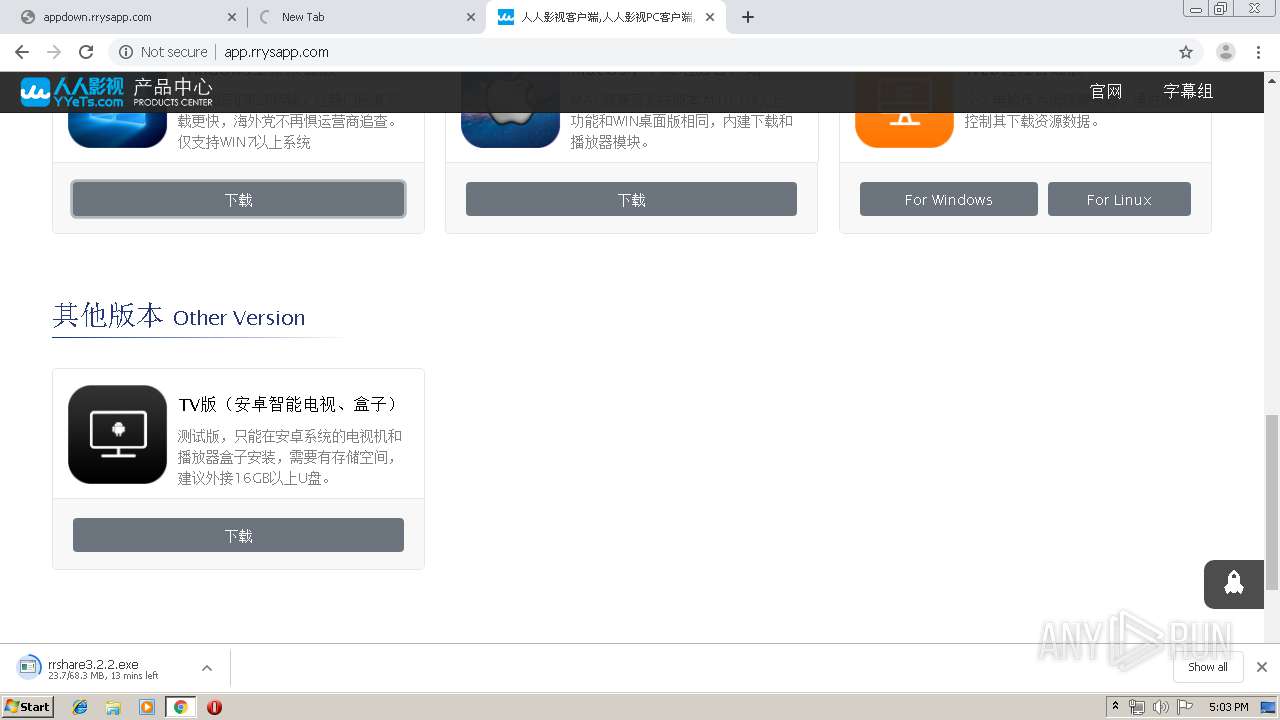The height and width of the screenshot is (720, 1280).
Task: Click 下载 under the TV版 card
Action: [238, 535]
